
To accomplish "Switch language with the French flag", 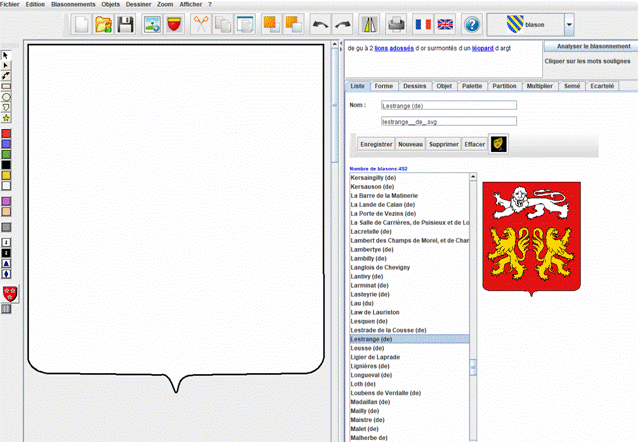I will click(x=423, y=24).
